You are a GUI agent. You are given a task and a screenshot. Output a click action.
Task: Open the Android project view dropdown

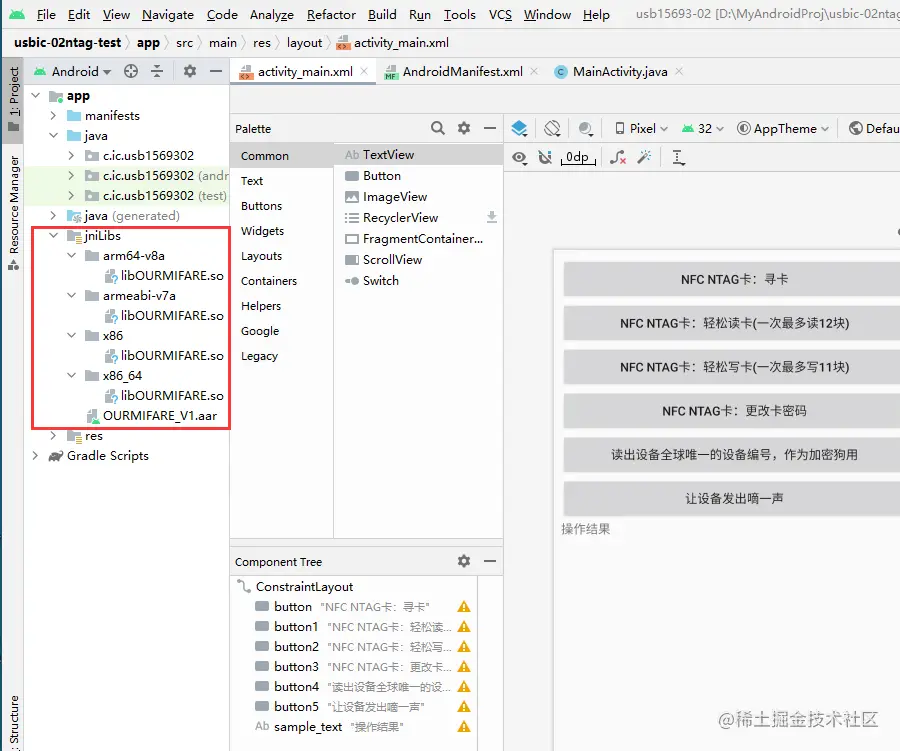[x=72, y=71]
